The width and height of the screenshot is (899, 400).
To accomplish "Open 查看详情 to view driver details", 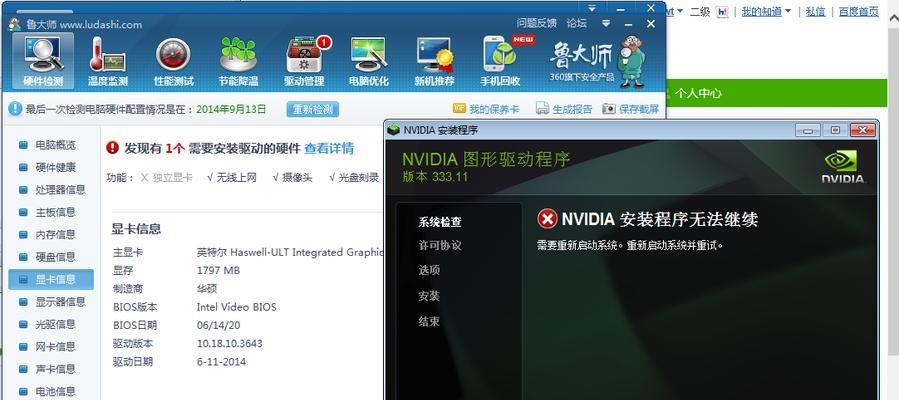I will point(329,148).
